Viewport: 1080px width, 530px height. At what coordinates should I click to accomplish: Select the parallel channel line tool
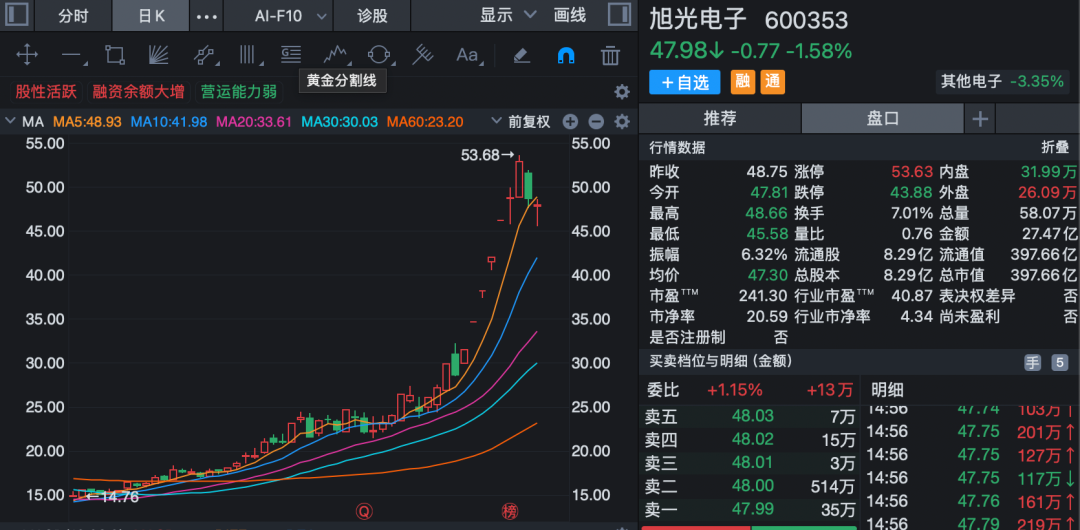coord(203,54)
